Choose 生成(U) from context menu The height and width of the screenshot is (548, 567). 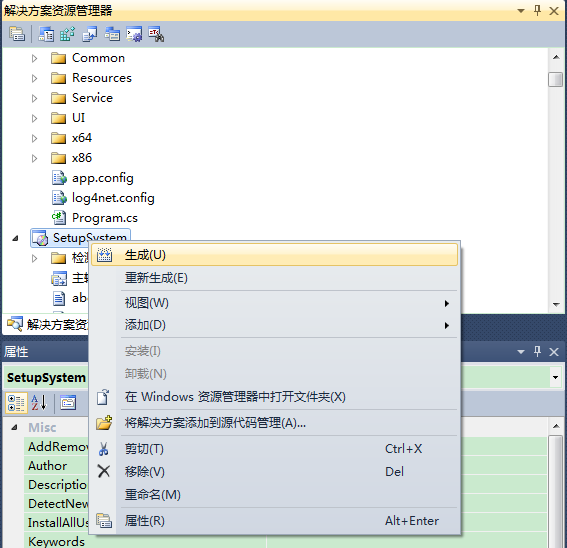point(274,255)
